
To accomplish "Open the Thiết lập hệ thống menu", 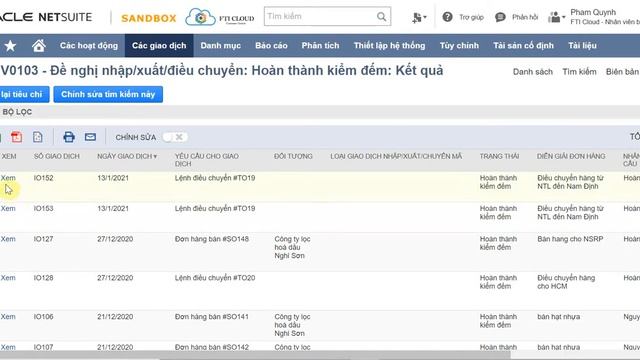I will pos(389,46).
